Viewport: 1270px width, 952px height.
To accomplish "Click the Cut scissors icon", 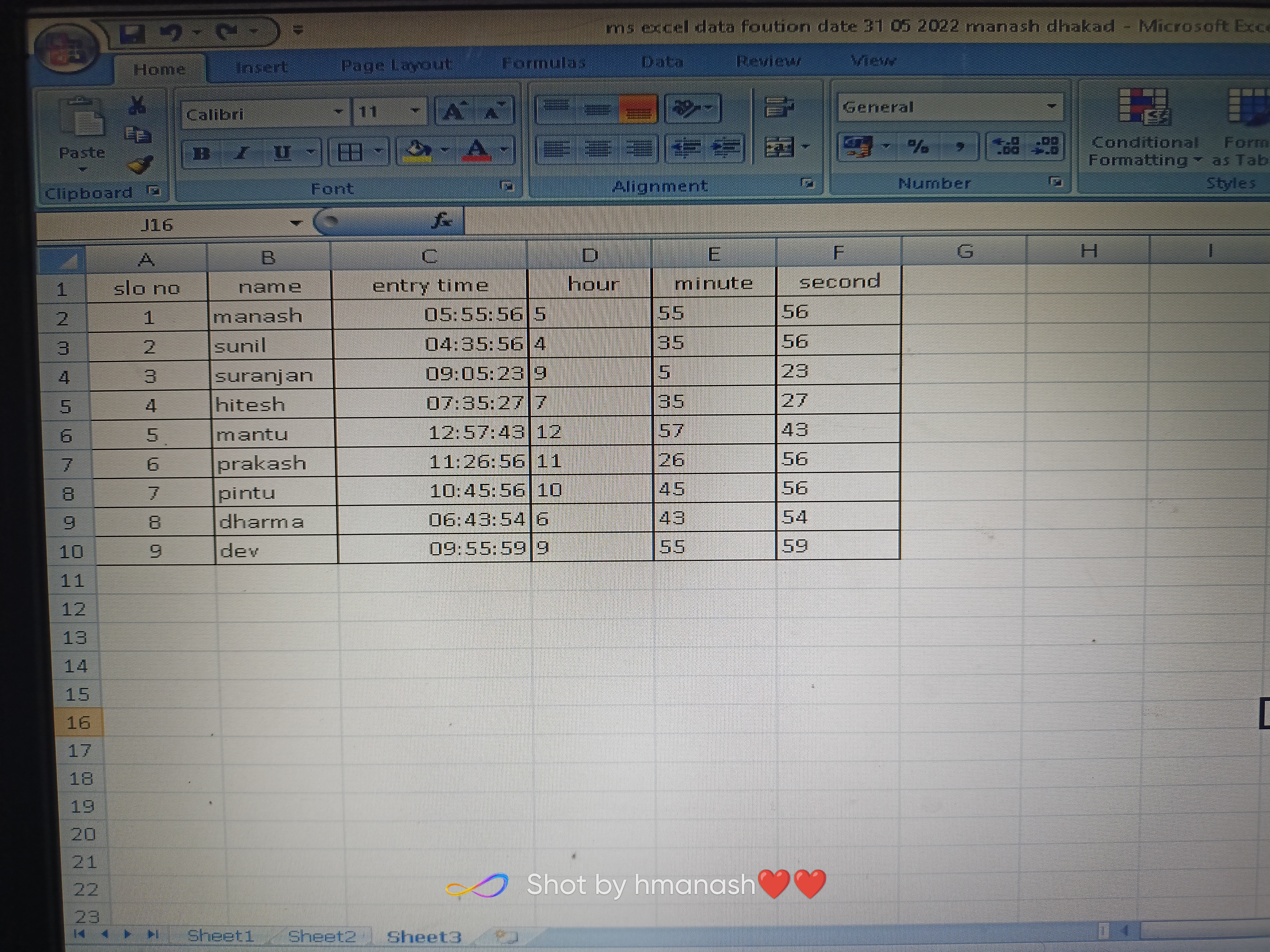I will point(137,106).
